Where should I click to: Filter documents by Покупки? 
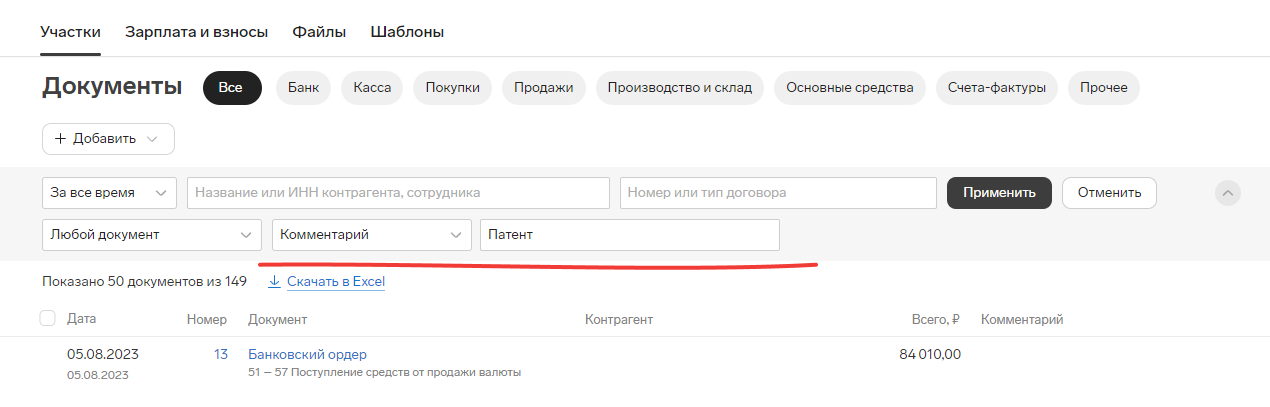point(452,87)
